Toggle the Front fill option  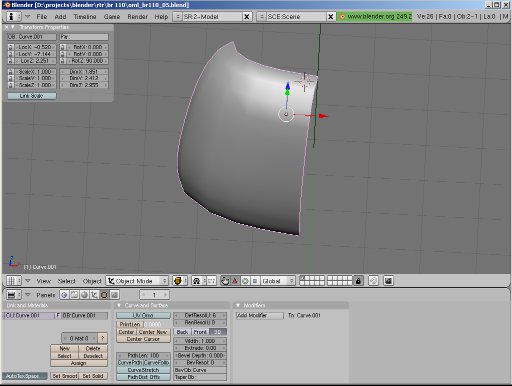pyautogui.click(x=200, y=332)
